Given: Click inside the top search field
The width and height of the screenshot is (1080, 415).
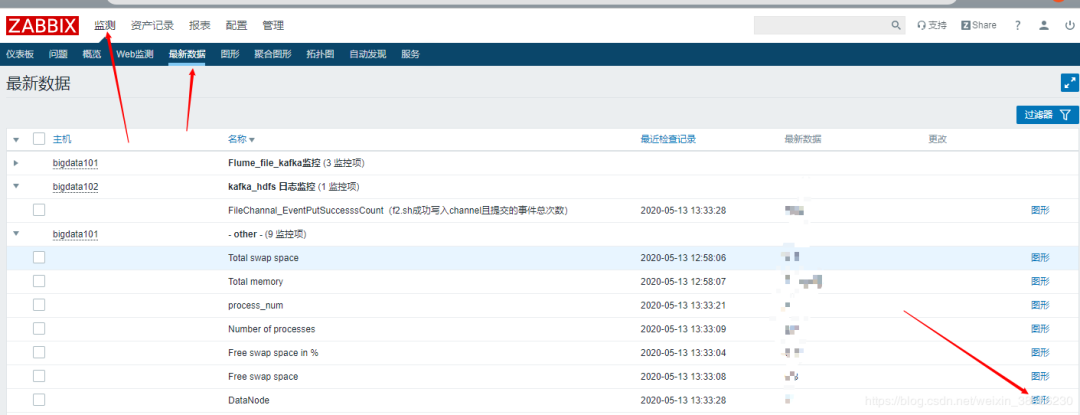Looking at the screenshot, I should tap(822, 25).
